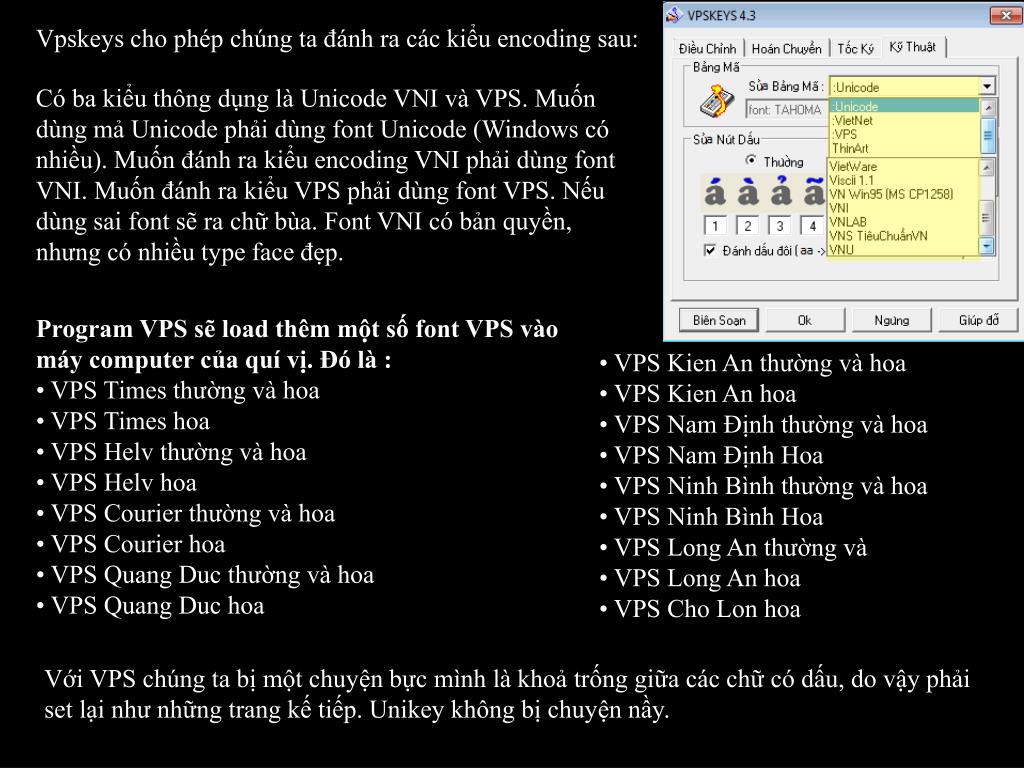Screen dimensions: 1024x768
Task: Choose VNLAB in the lower list
Action: (904, 221)
